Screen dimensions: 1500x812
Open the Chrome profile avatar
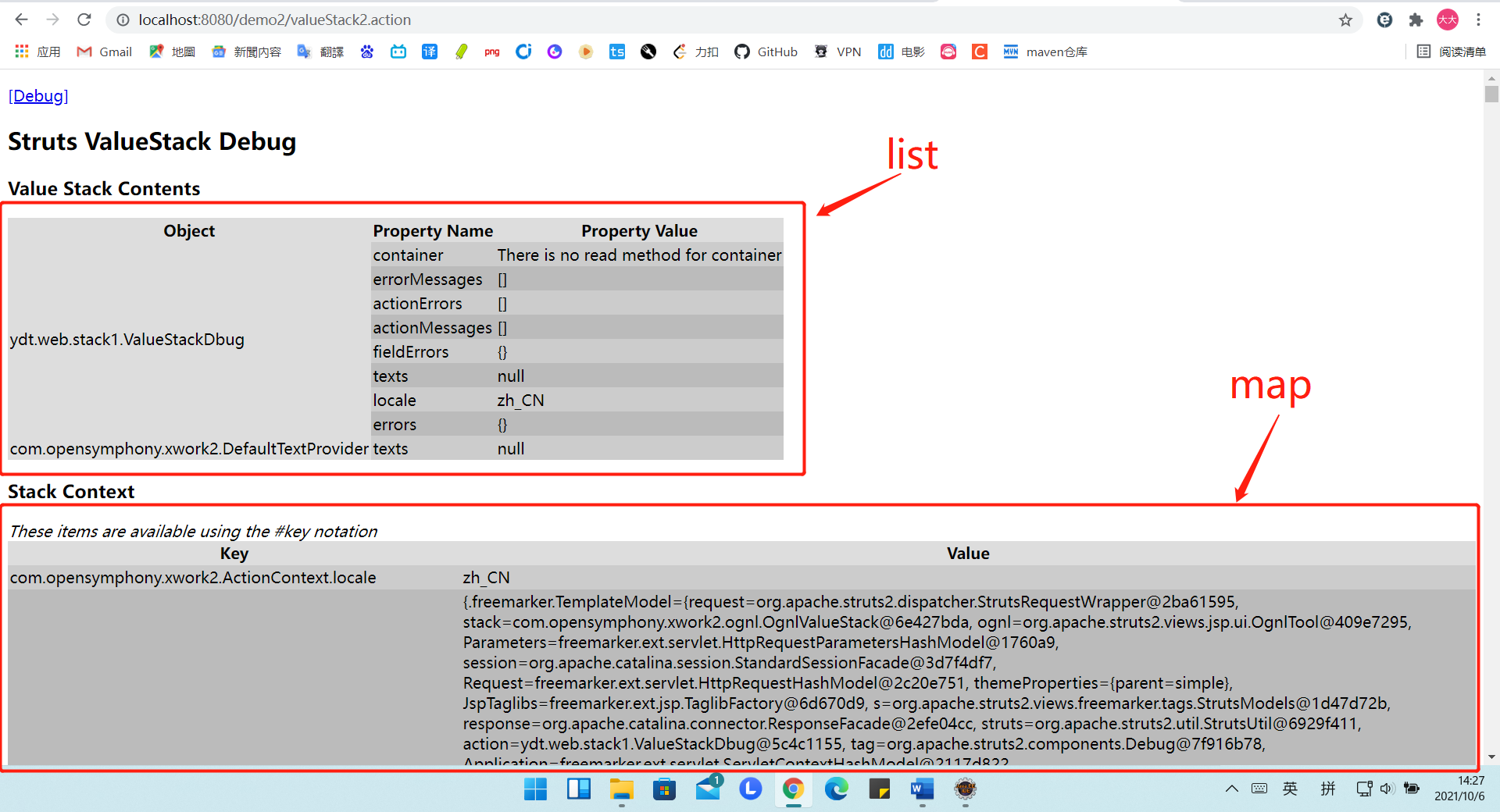pos(1448,20)
